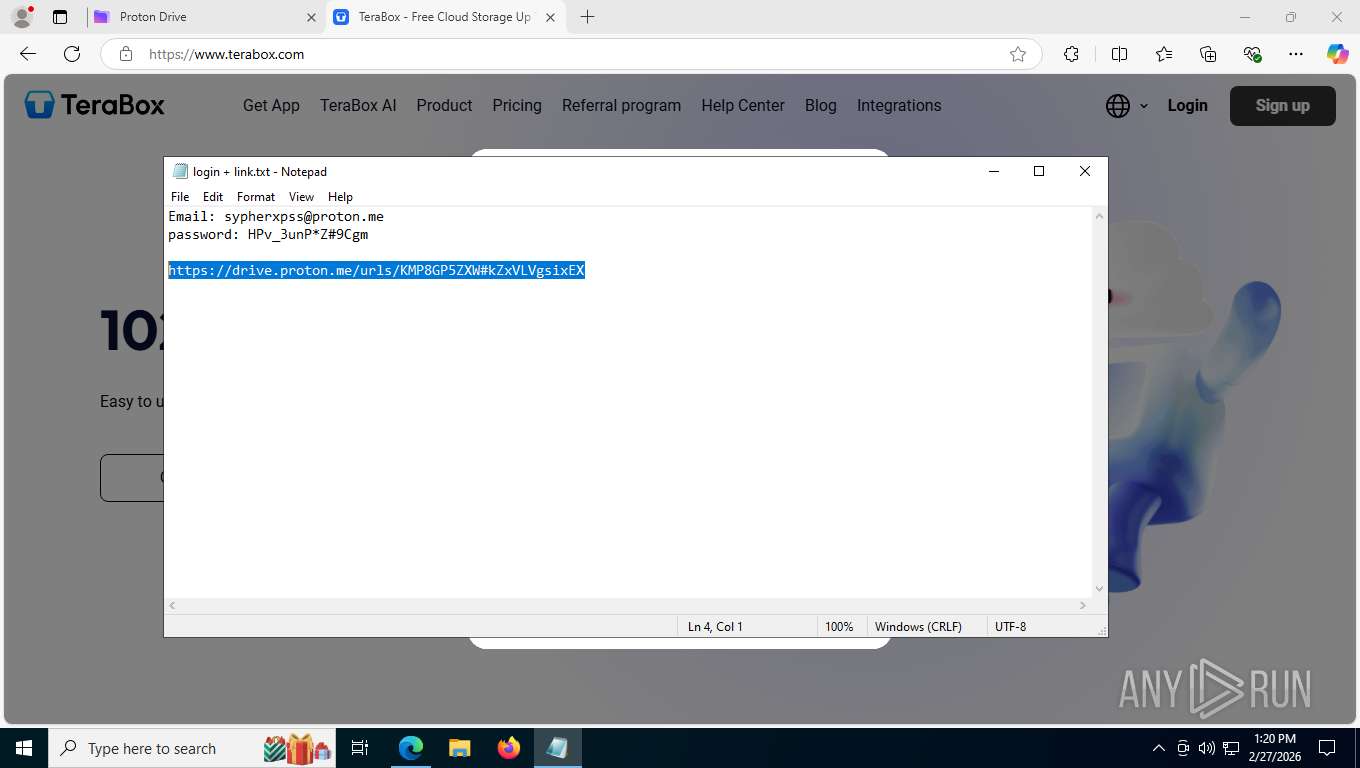Open Browser essentials heart icon
This screenshot has width=1360, height=768.
coord(1252,54)
